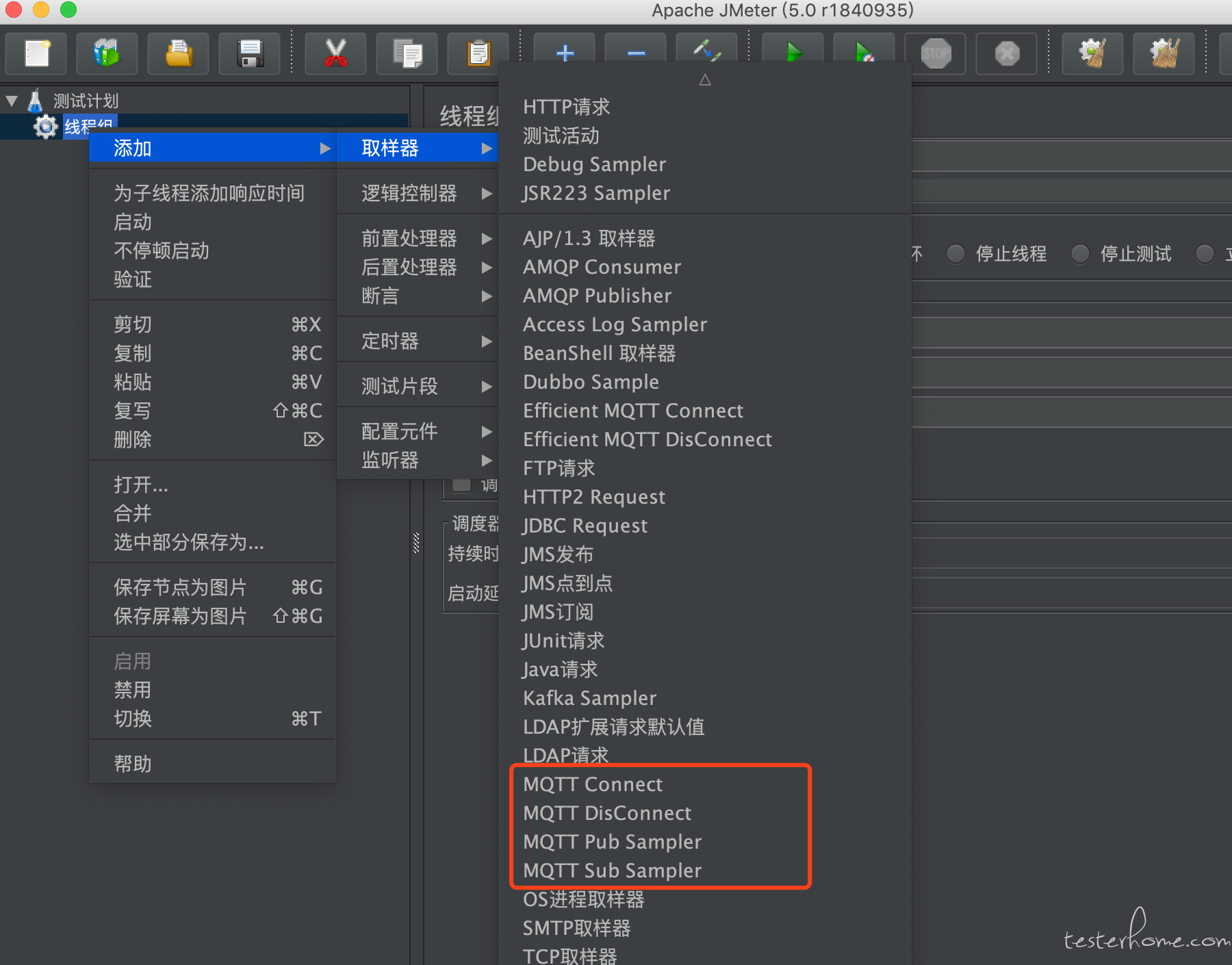This screenshot has height=965, width=1232.
Task: Expand the 测试片段 submenu
Action: [417, 386]
